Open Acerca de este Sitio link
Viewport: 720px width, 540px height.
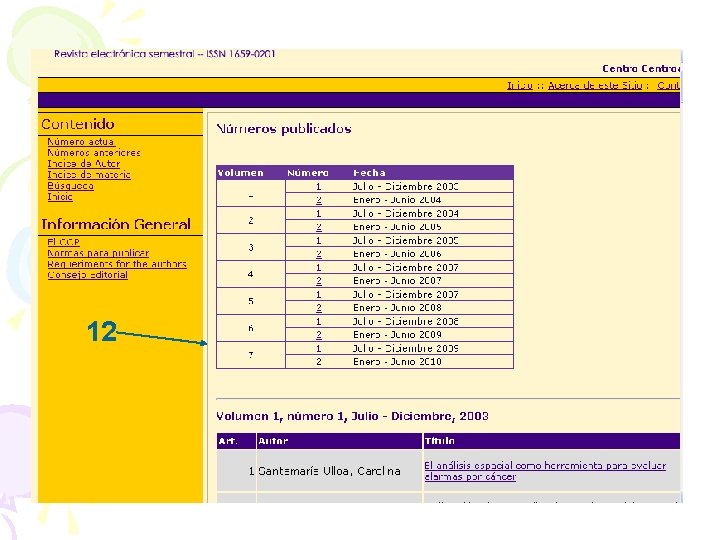[x=595, y=85]
